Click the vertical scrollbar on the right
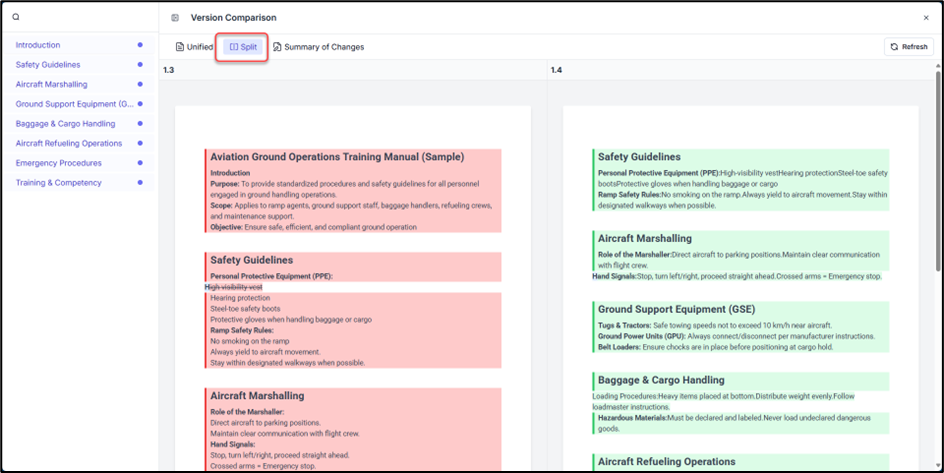944x473 pixels. 937,200
